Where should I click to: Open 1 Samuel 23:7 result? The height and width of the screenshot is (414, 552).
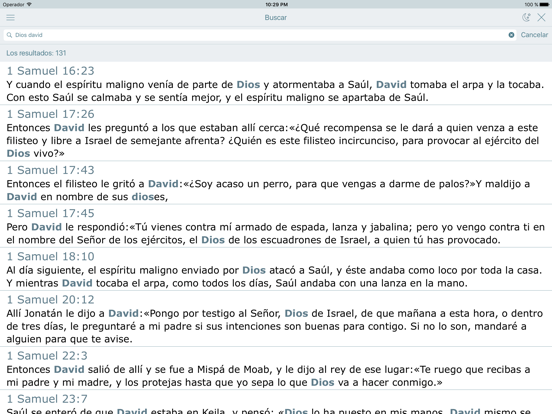[276, 402]
